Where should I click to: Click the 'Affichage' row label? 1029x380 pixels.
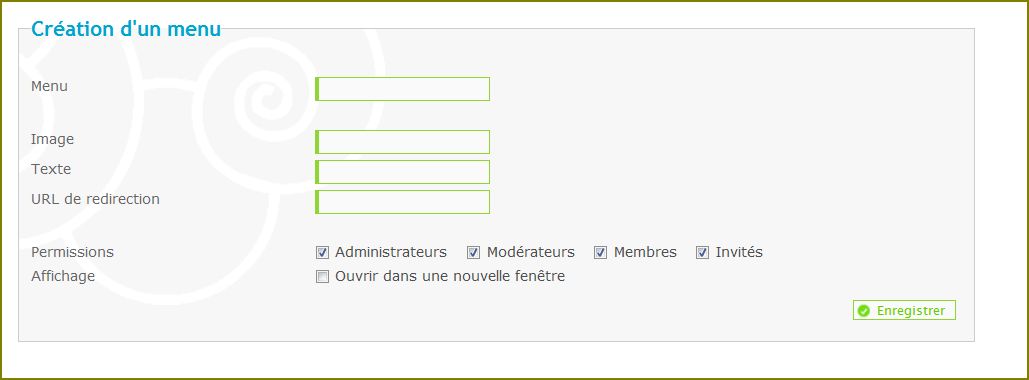click(x=63, y=276)
